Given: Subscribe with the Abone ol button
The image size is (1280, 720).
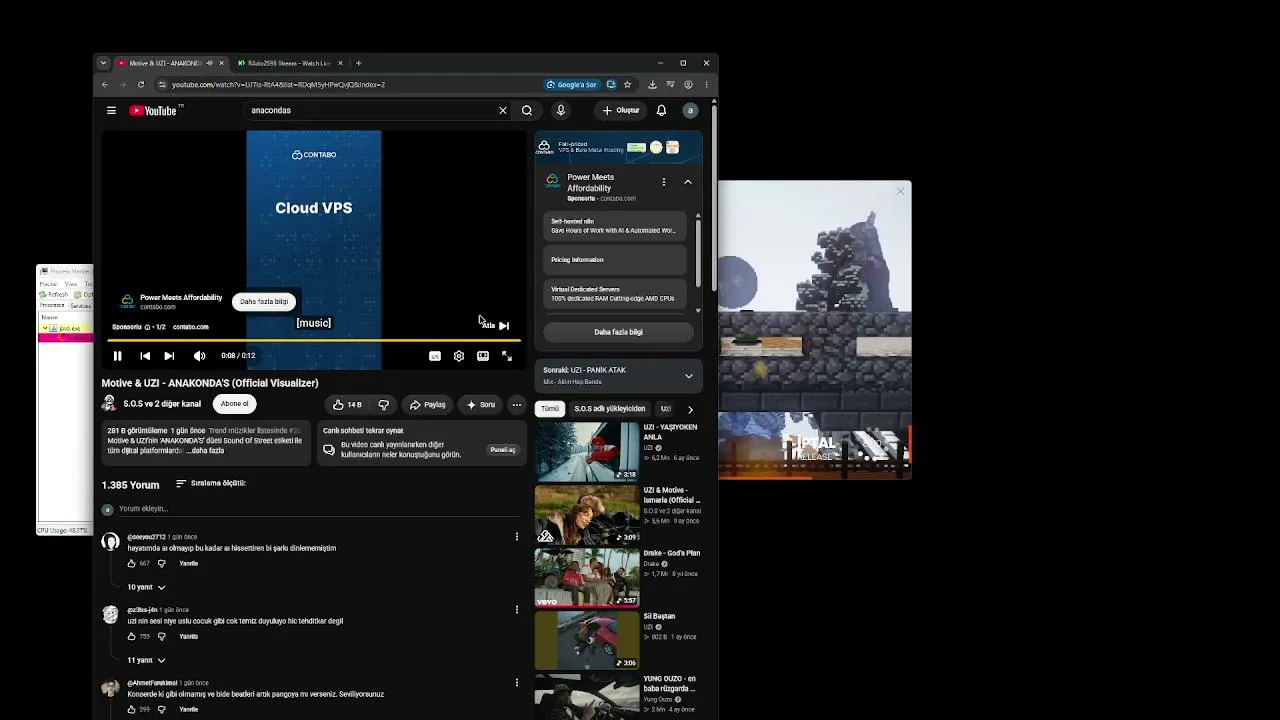Looking at the screenshot, I should pos(235,404).
